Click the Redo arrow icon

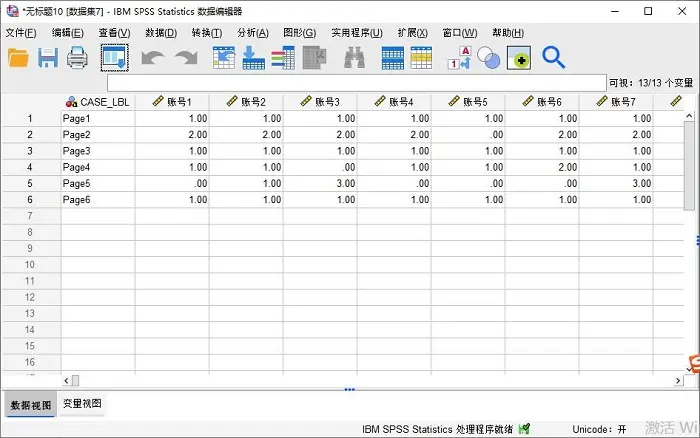click(x=186, y=58)
